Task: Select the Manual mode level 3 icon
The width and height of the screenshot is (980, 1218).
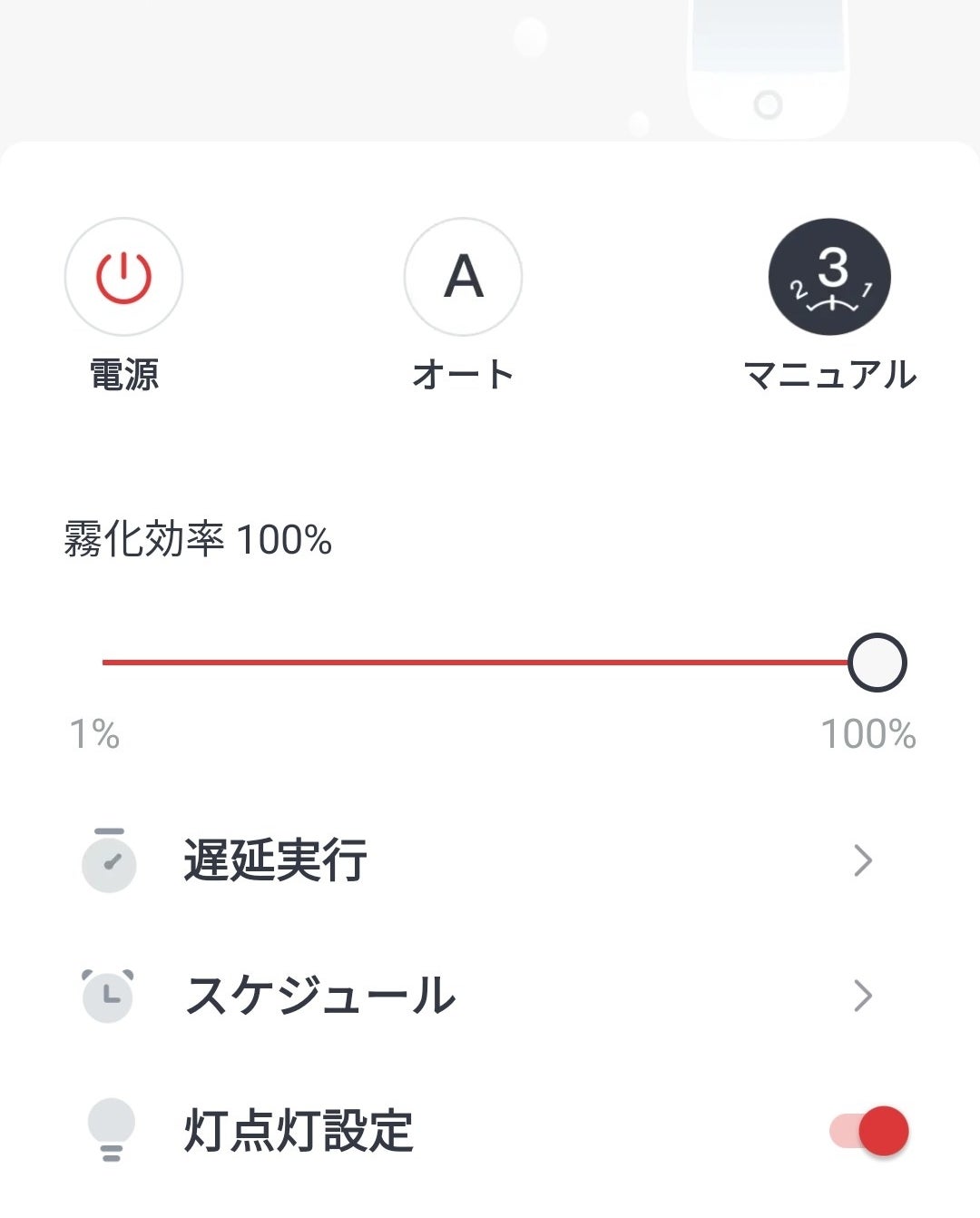Action: 829,277
